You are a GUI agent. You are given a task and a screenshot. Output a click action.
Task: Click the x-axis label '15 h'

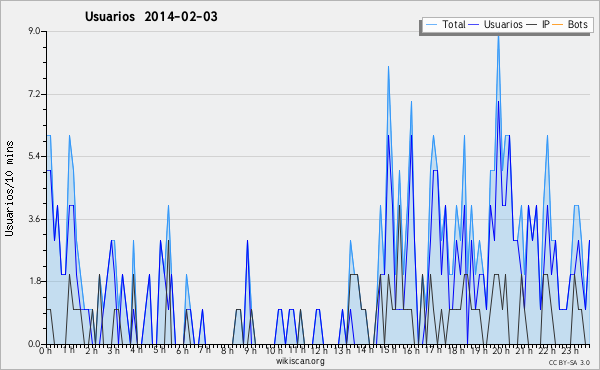387,350
